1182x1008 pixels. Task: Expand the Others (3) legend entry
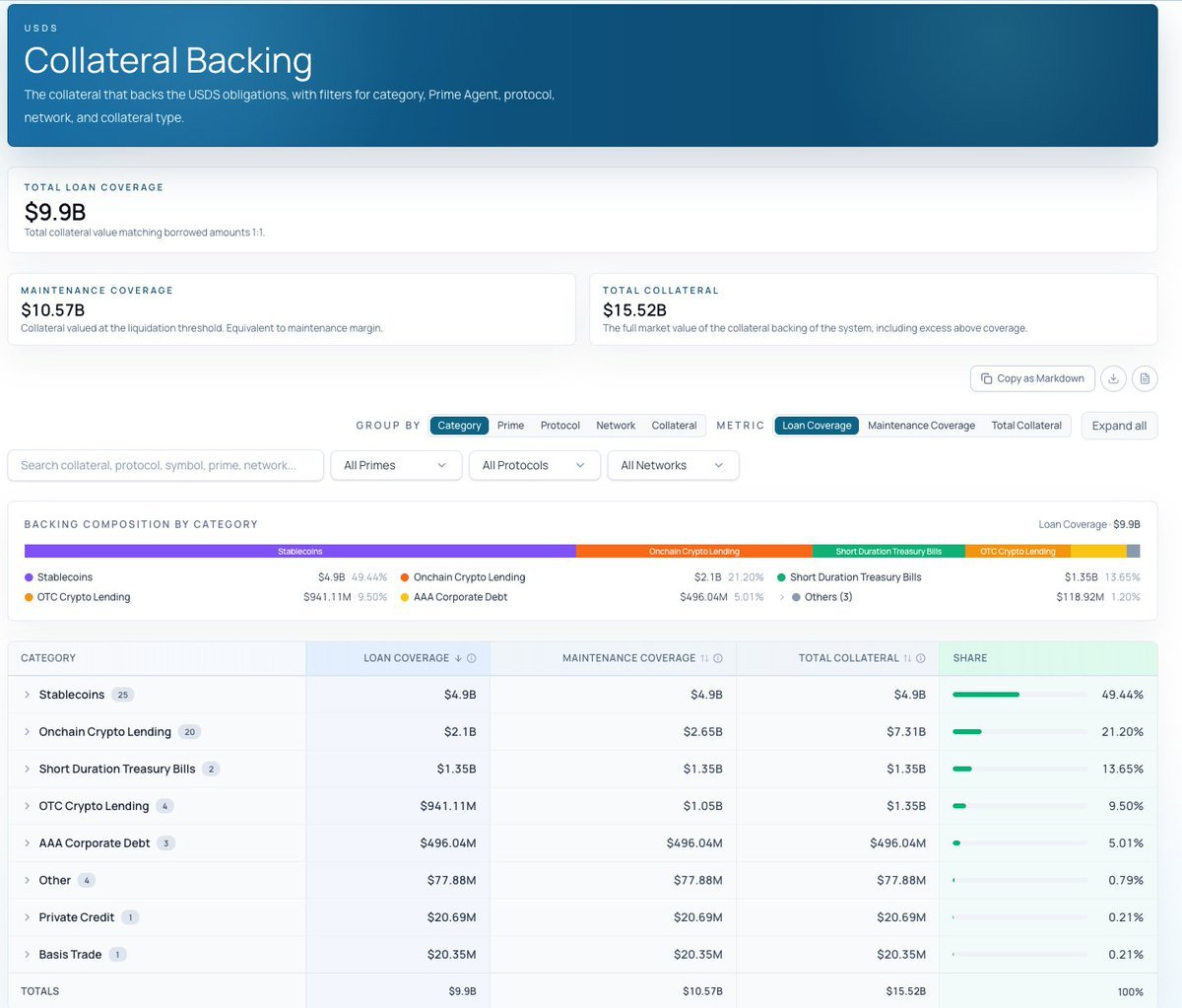[783, 597]
